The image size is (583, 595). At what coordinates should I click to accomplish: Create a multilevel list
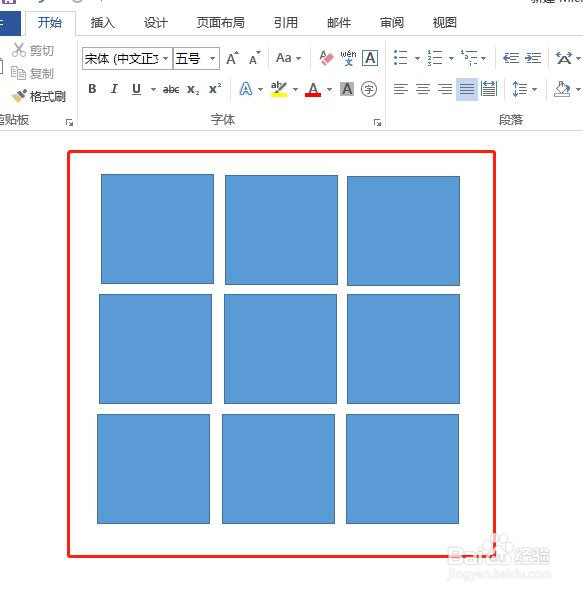tap(469, 58)
